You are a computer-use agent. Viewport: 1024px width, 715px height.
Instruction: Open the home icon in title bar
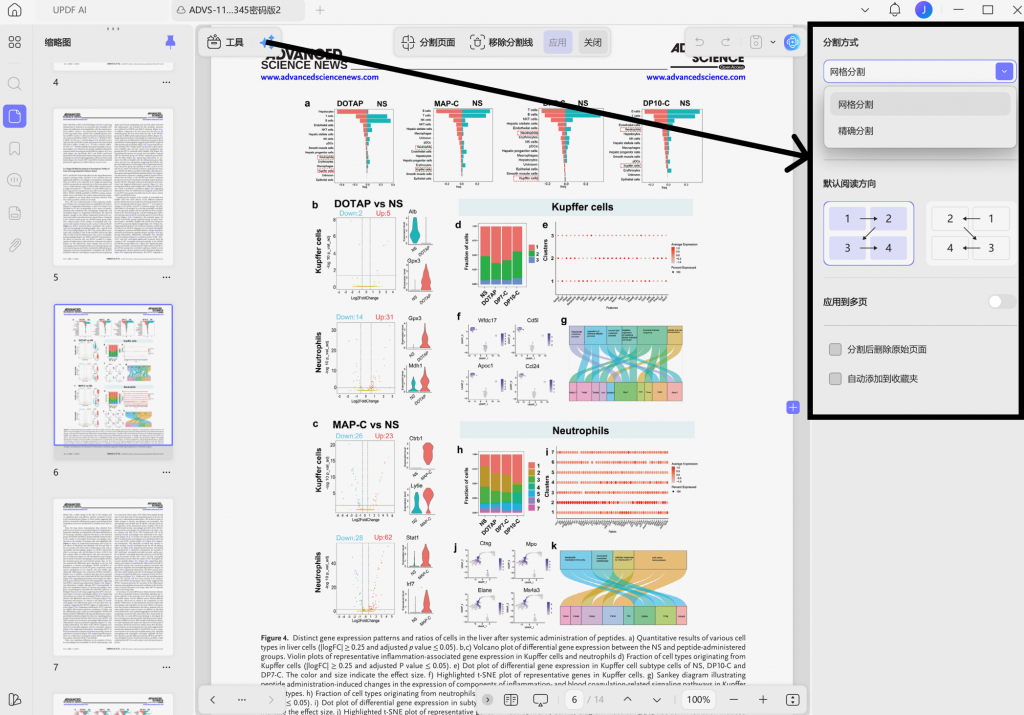[x=14, y=10]
